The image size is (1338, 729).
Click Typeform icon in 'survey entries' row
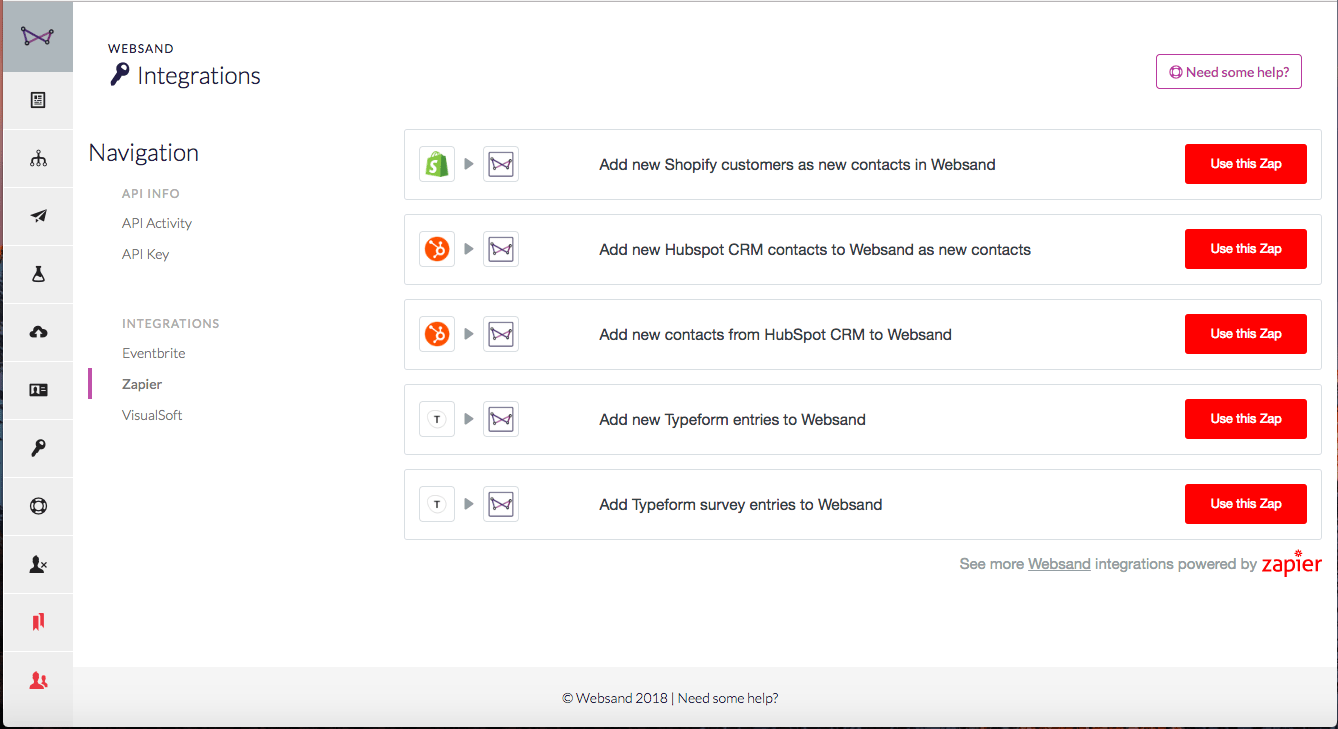pyautogui.click(x=437, y=504)
